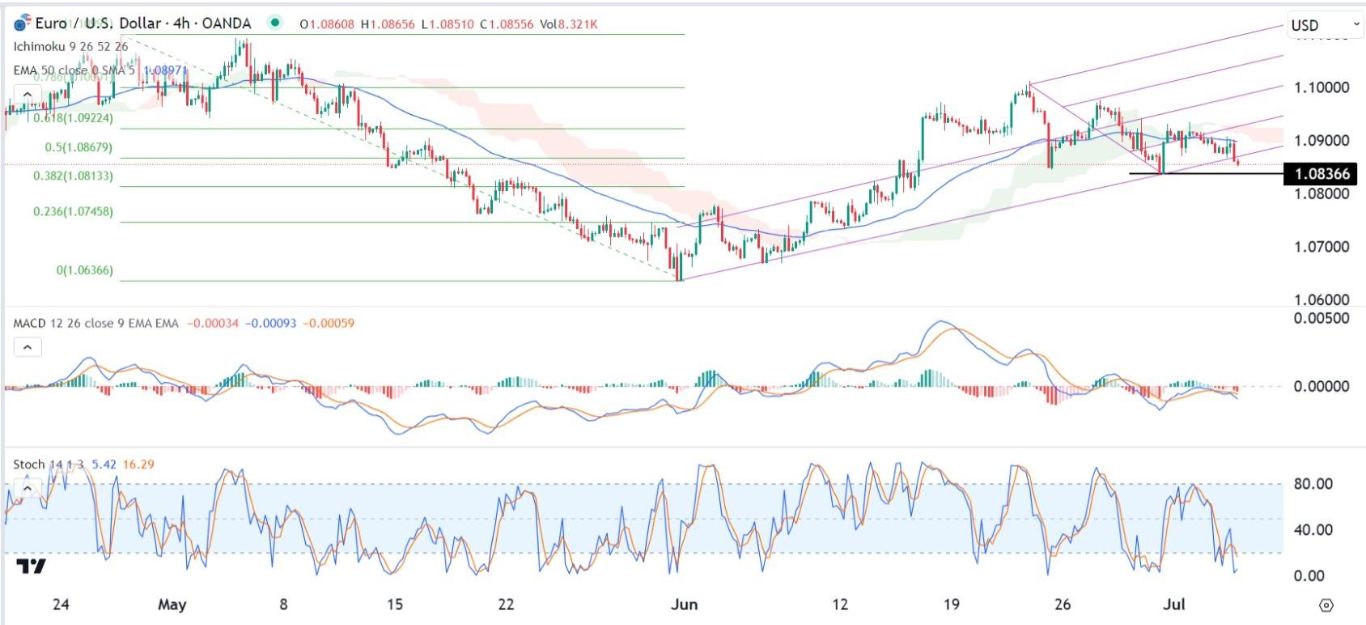Click the EMA value 1.08971
Image resolution: width=1366 pixels, height=625 pixels.
[167, 69]
